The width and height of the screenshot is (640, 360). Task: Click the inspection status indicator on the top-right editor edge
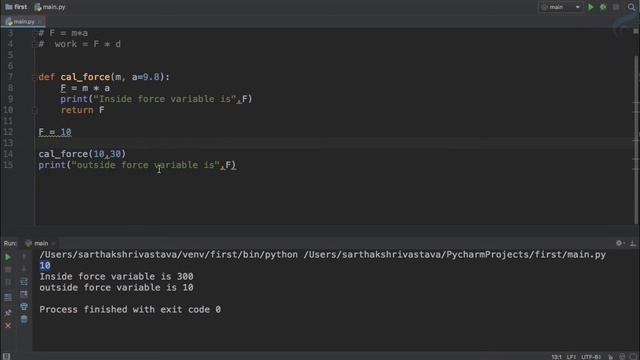(x=636, y=31)
